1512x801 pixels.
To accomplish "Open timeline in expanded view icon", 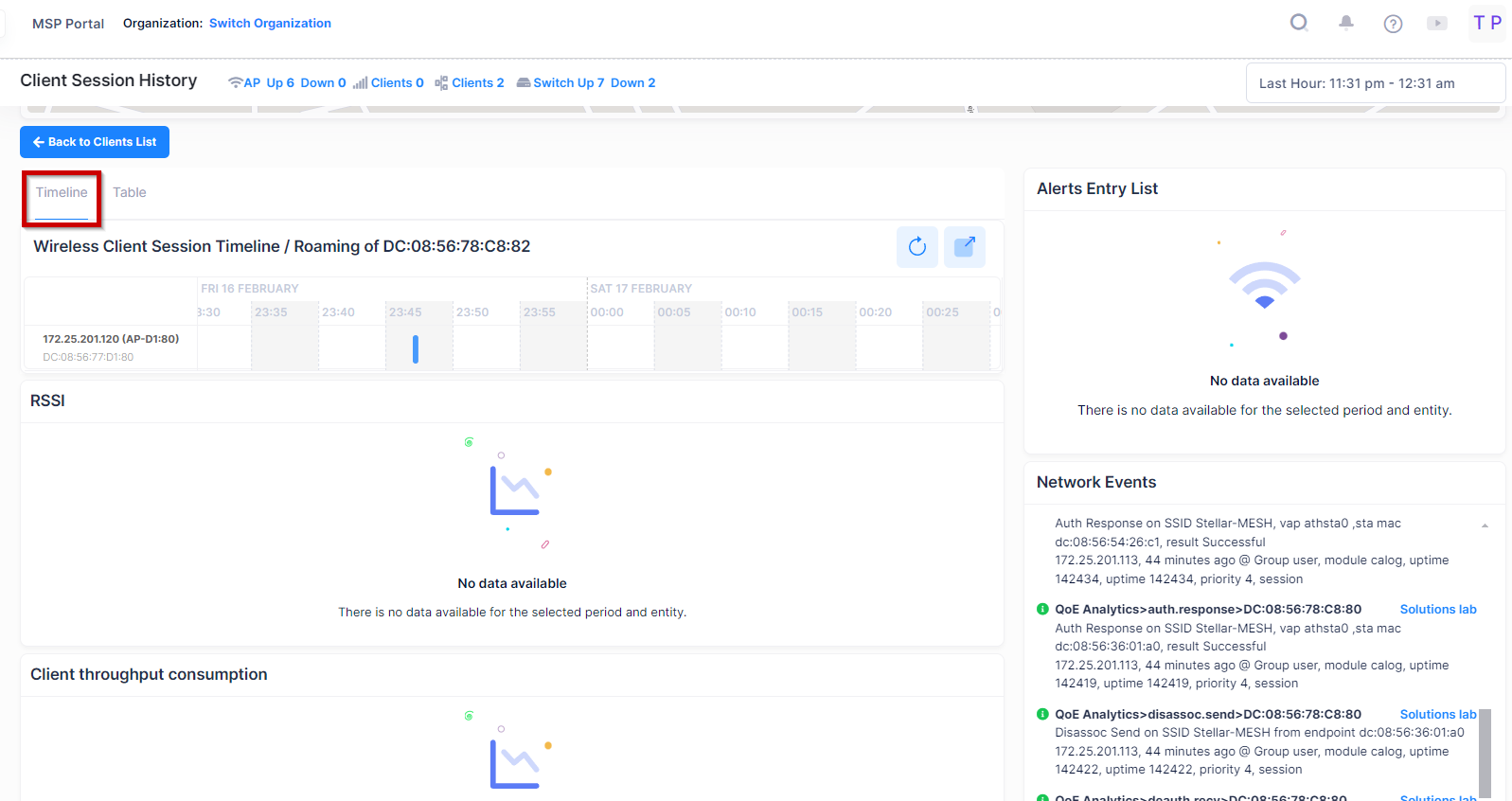I will [x=965, y=247].
